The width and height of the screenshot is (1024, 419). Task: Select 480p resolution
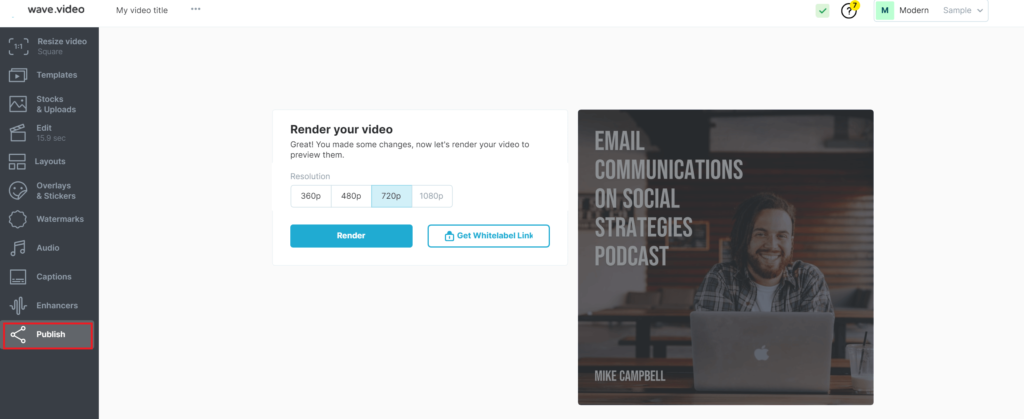tap(351, 196)
